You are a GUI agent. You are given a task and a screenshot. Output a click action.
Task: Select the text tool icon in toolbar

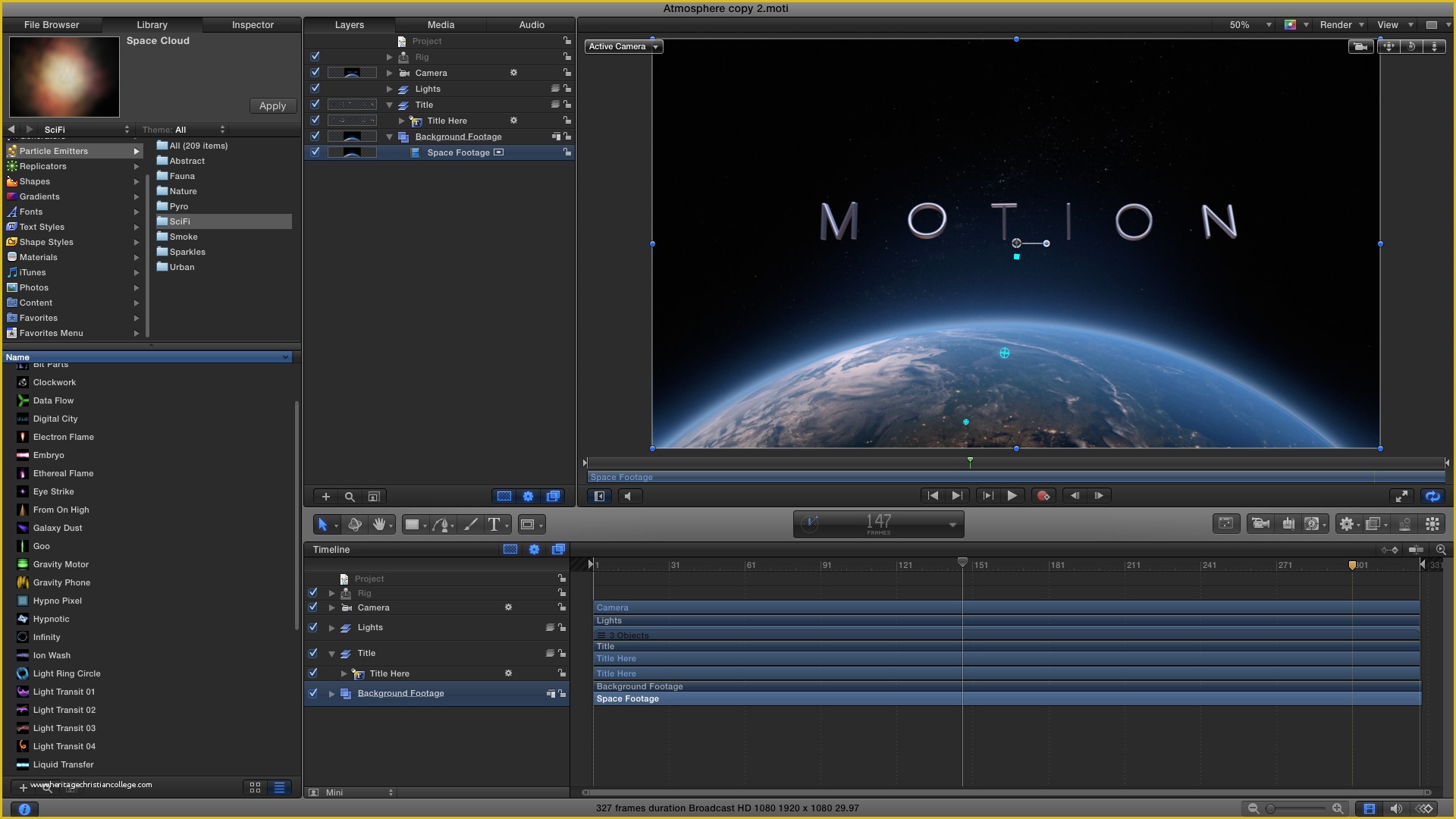[x=498, y=524]
